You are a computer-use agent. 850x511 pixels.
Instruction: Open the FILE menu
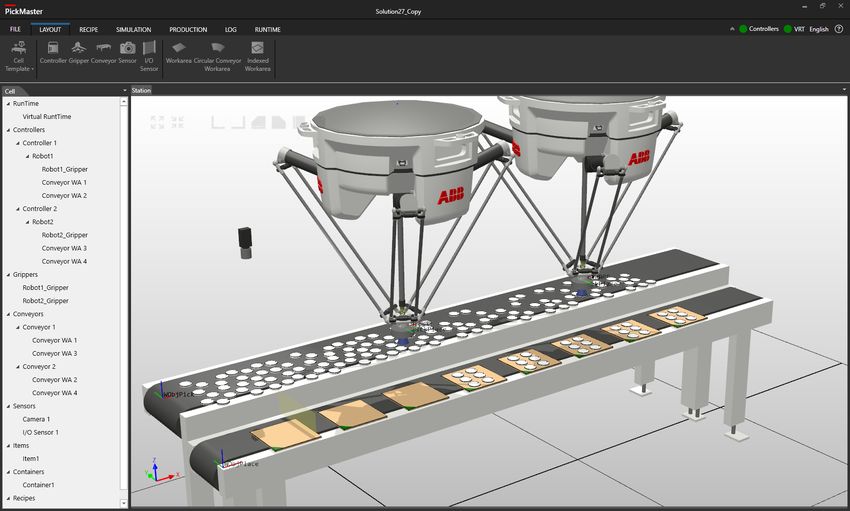click(x=15, y=29)
